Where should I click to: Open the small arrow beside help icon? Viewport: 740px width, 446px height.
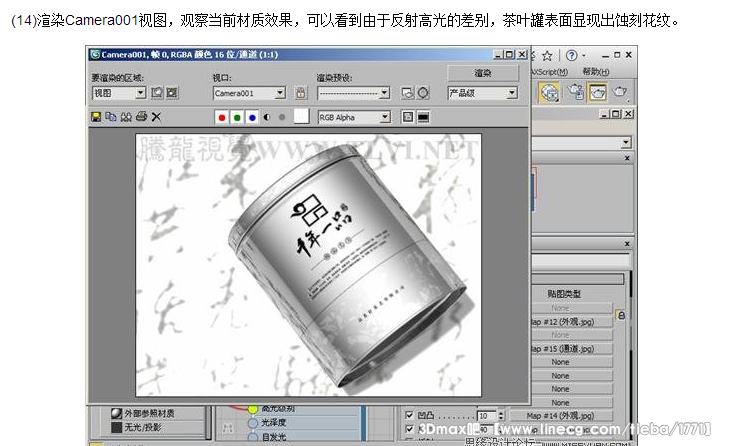tap(584, 56)
